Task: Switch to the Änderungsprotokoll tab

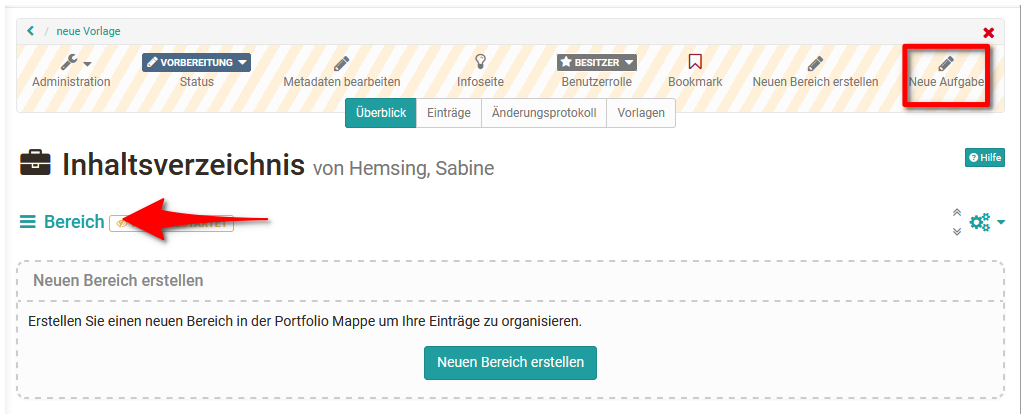Action: pos(544,113)
